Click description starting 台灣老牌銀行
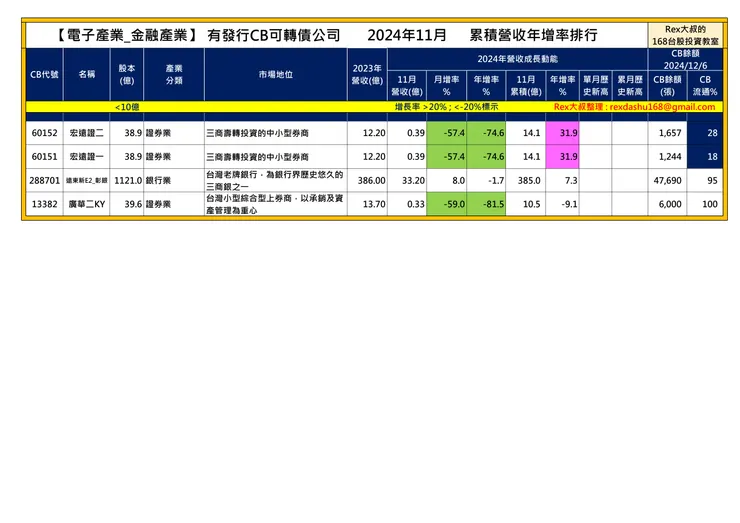 coord(275,180)
